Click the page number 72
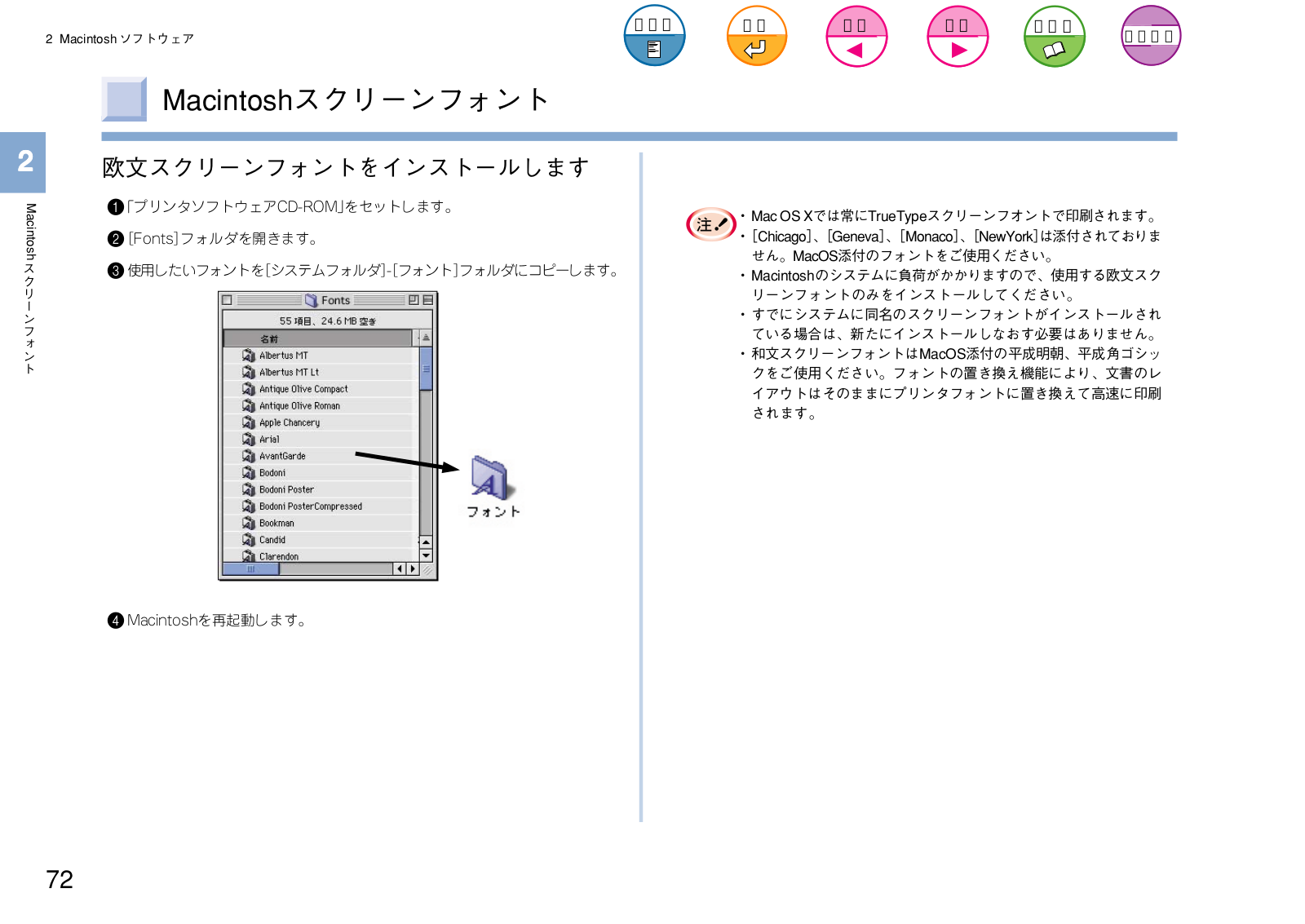Image resolution: width=1305 pixels, height=924 pixels. [x=60, y=879]
